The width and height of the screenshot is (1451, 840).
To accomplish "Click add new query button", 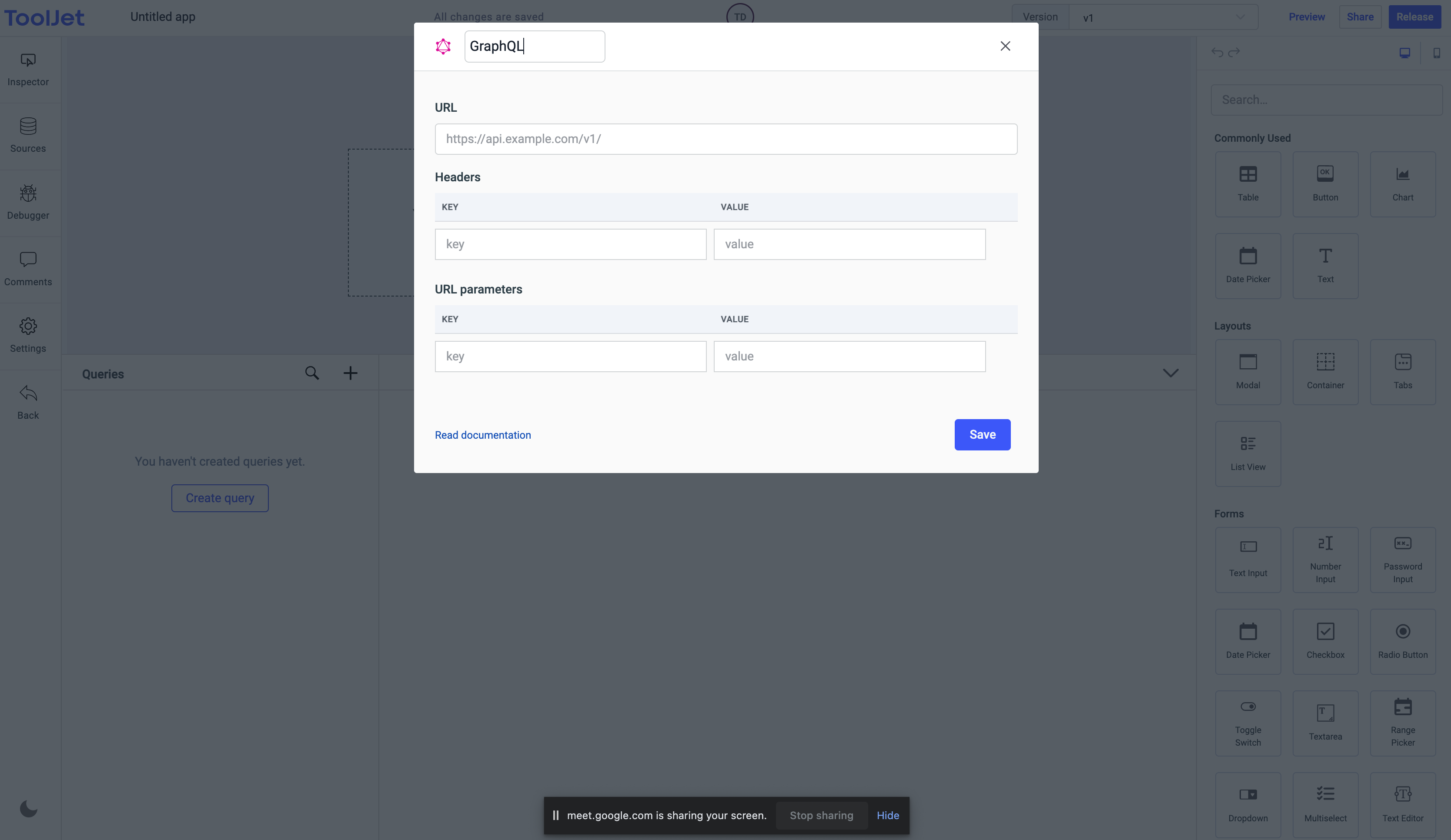I will (x=351, y=373).
